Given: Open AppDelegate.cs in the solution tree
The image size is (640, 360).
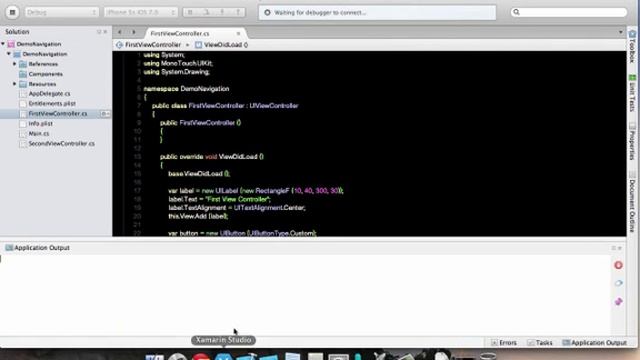Looking at the screenshot, I should click(49, 93).
